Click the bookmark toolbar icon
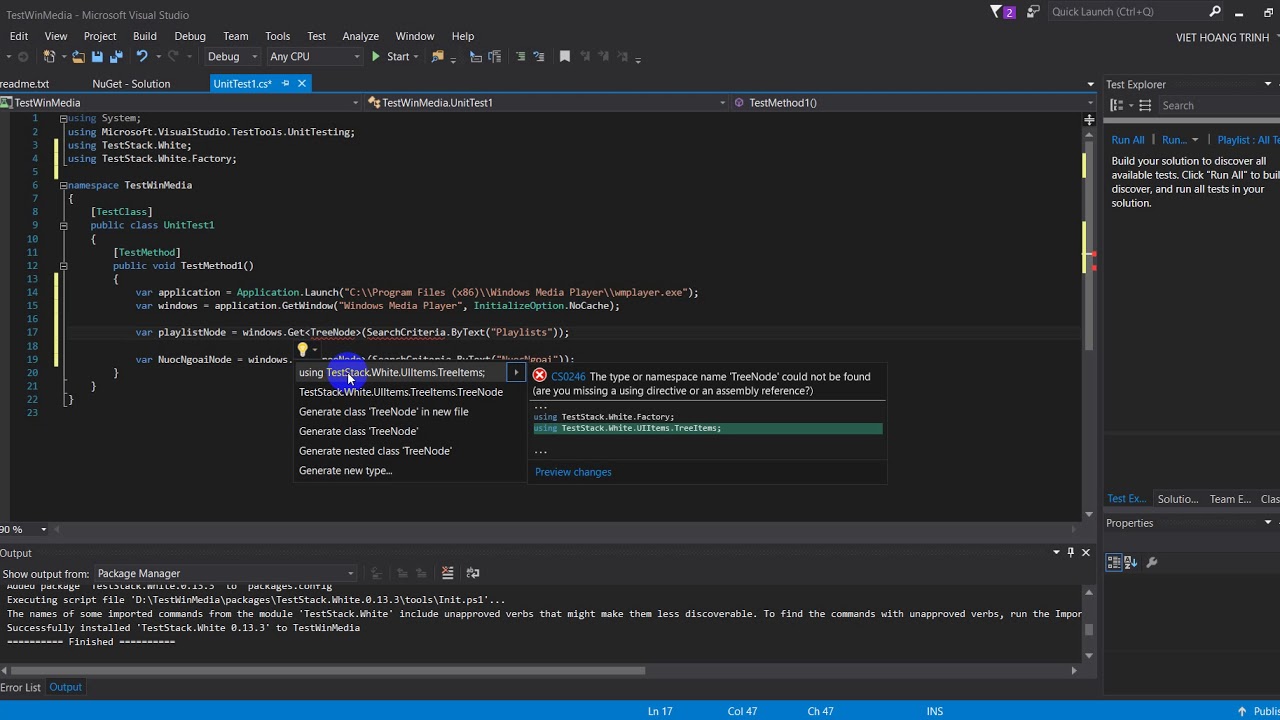 [x=565, y=57]
